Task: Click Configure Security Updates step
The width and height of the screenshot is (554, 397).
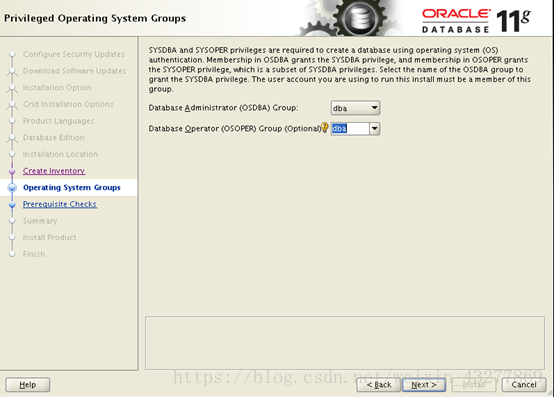Action: pos(74,54)
